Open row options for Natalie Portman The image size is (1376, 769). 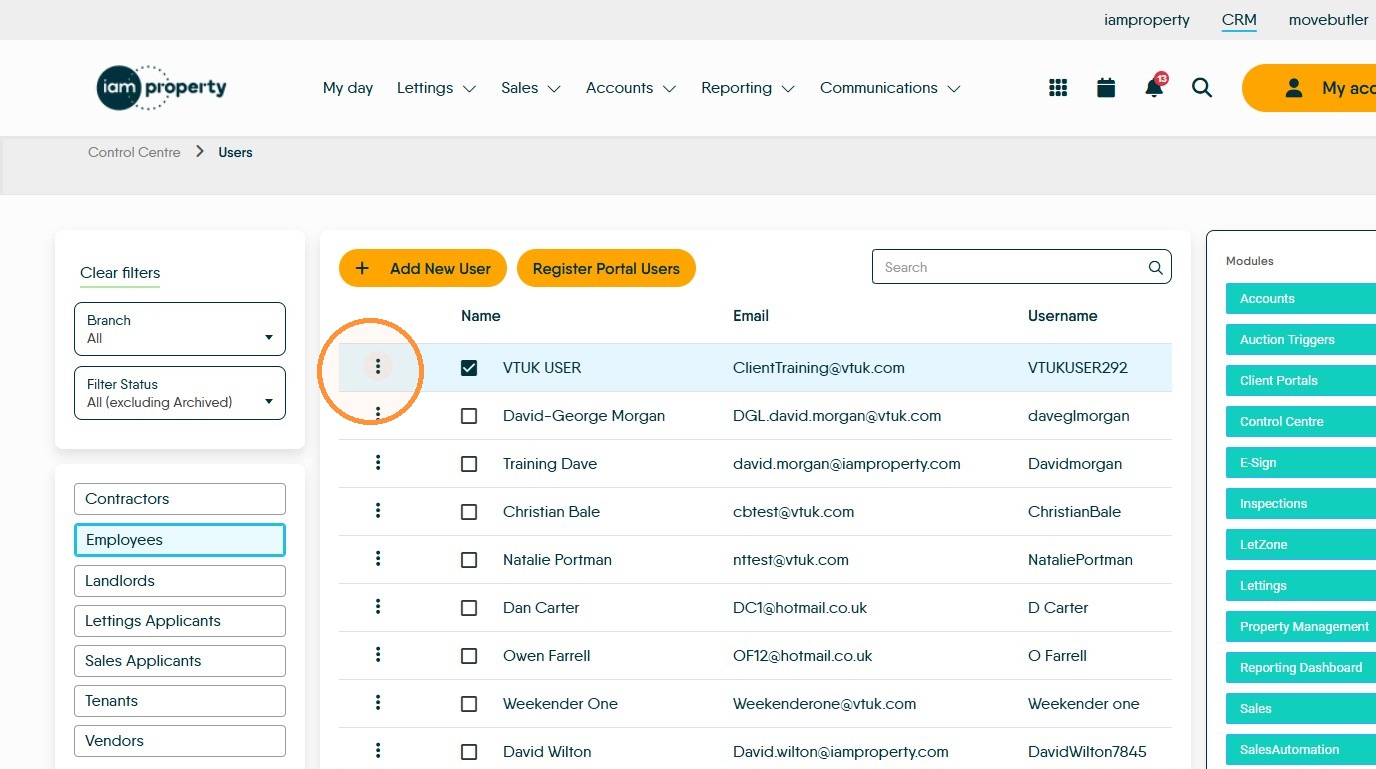click(378, 558)
